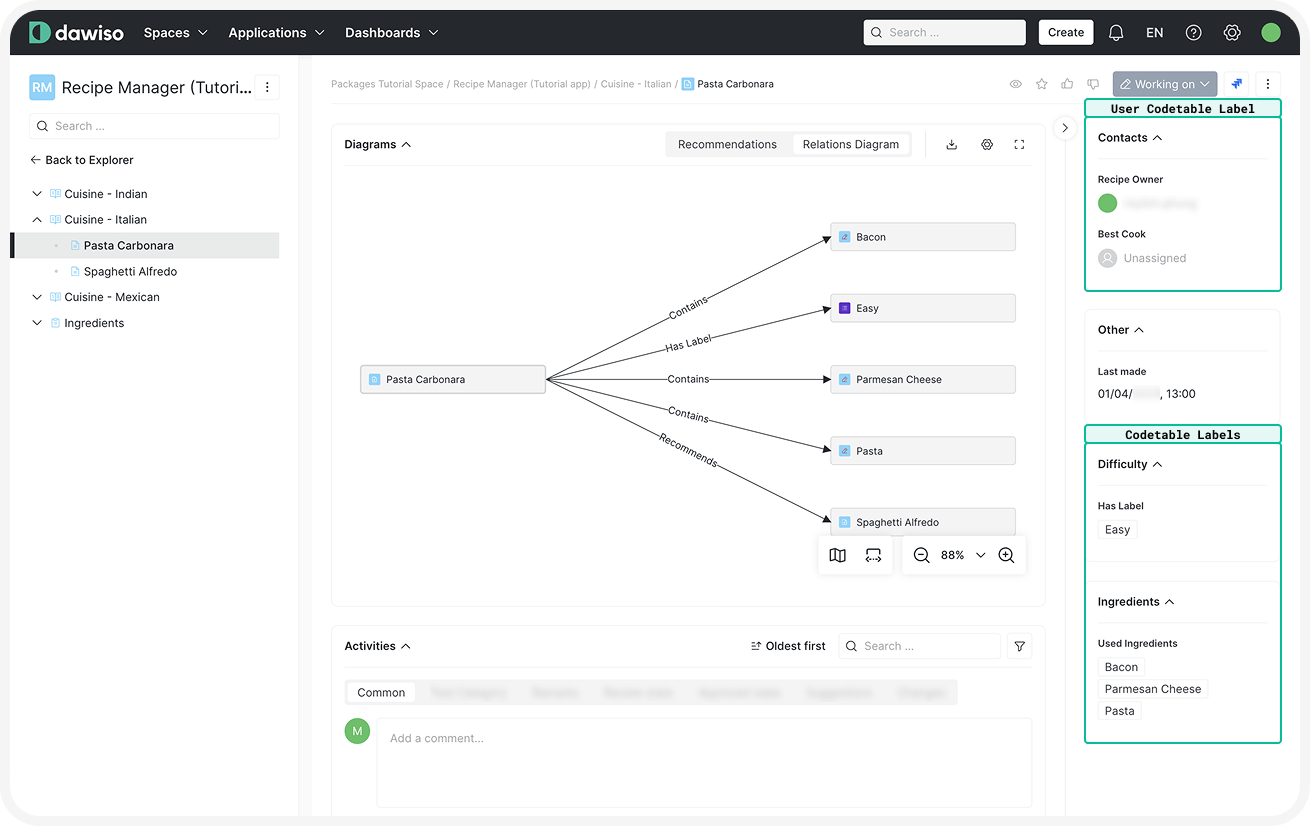Open the help question mark icon

1193,33
